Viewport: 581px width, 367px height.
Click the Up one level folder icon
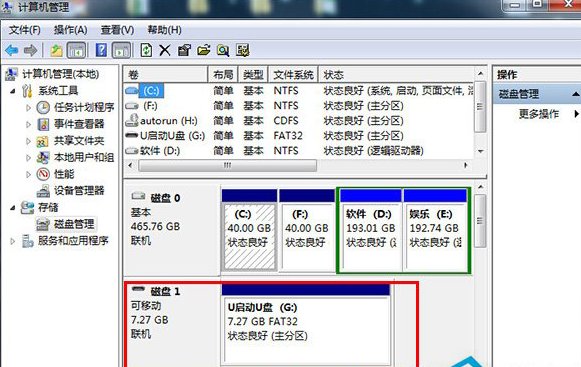click(56, 50)
